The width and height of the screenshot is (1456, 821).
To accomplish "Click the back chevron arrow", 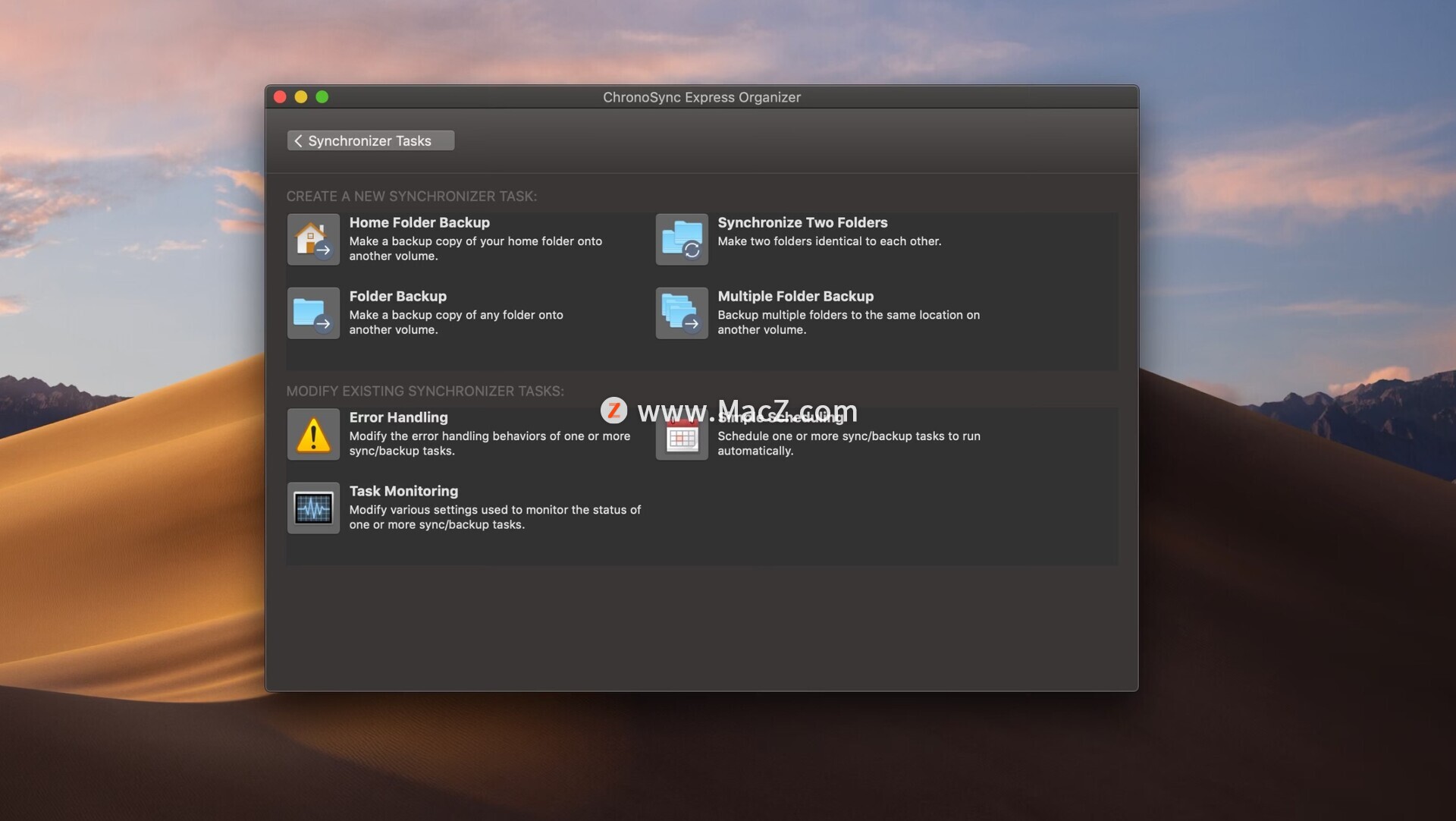I will pyautogui.click(x=298, y=141).
